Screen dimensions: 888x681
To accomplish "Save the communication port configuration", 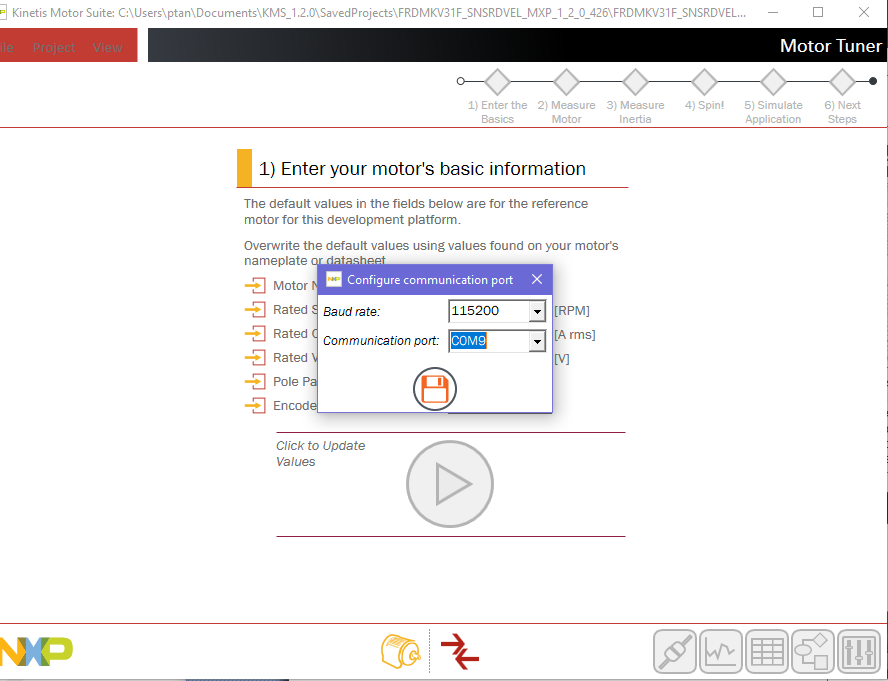I will [435, 389].
